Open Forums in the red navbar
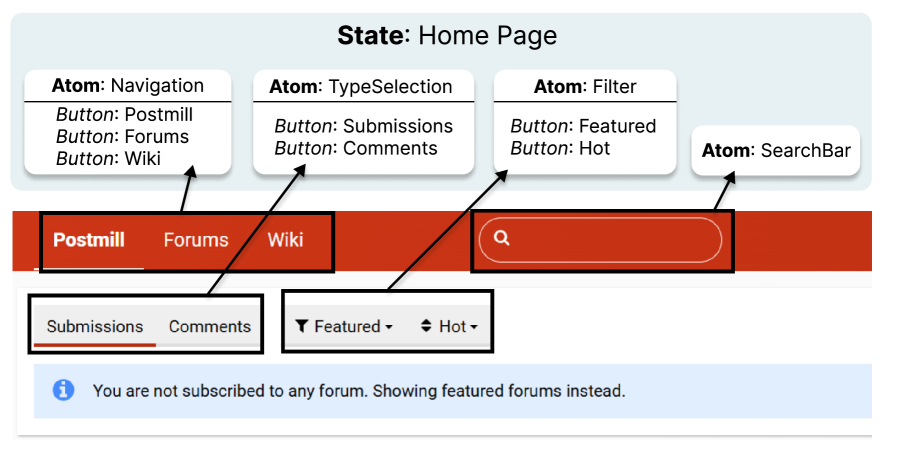 [196, 240]
